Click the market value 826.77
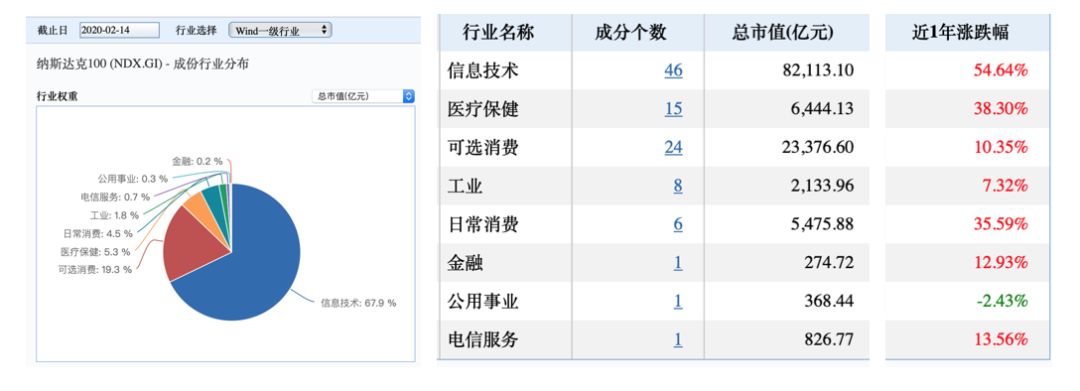1080x391 pixels. pos(829,340)
